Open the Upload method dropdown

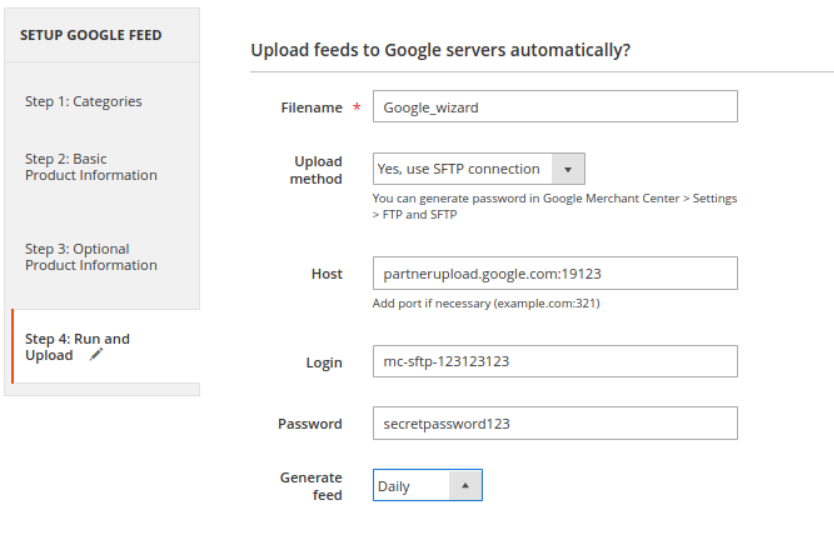[x=479, y=169]
